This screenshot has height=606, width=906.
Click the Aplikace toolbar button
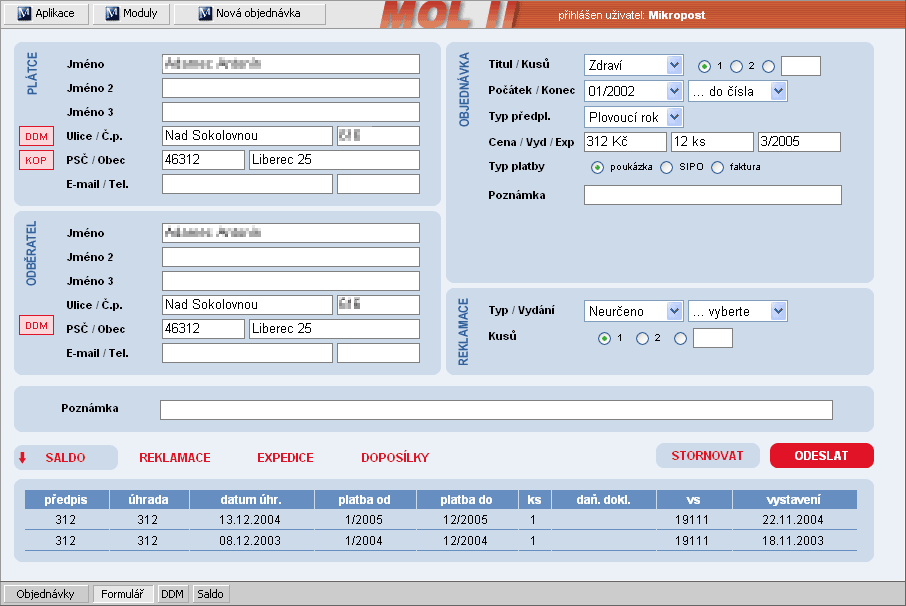click(x=45, y=14)
